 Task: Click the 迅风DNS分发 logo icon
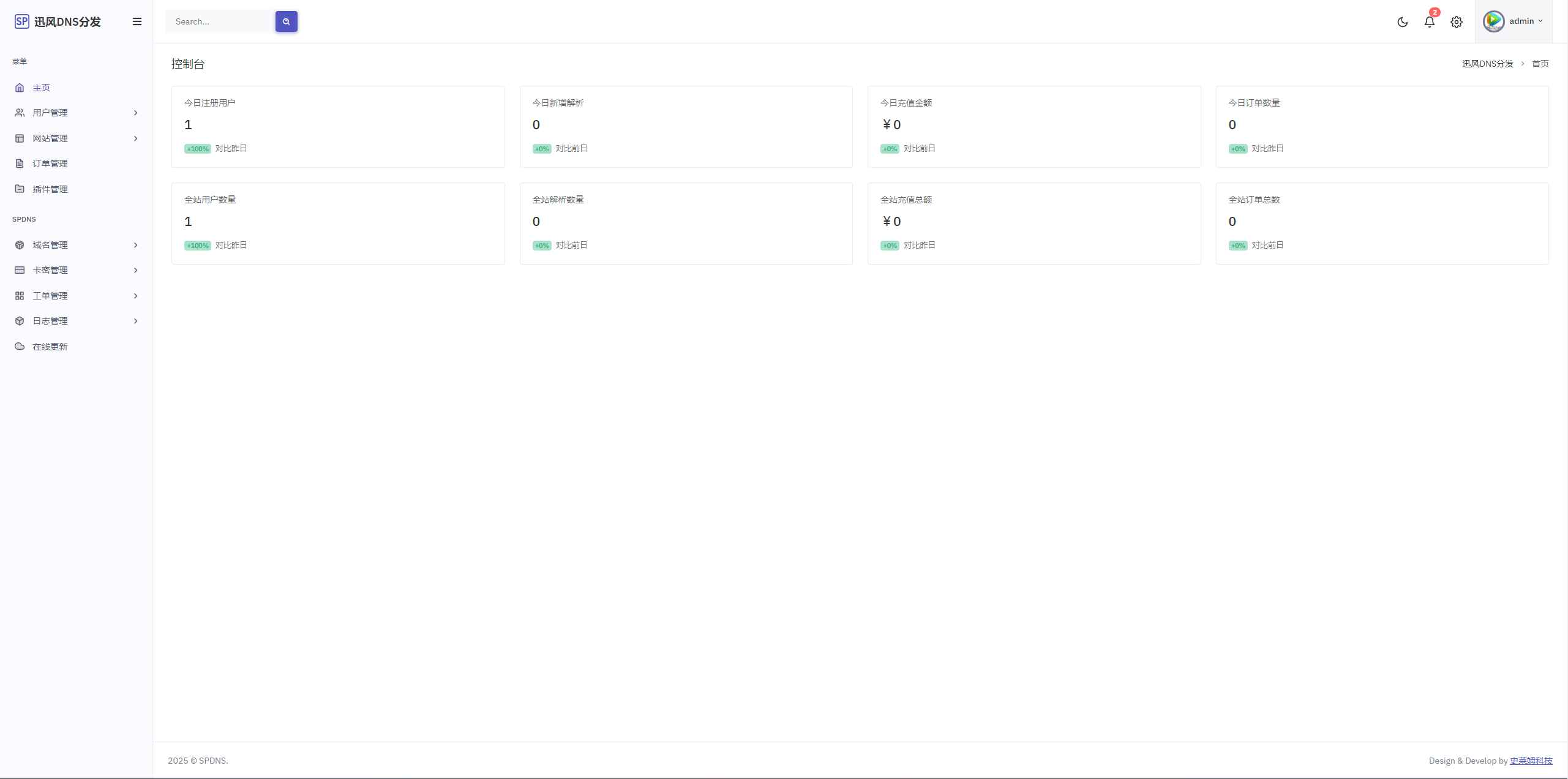(20, 20)
